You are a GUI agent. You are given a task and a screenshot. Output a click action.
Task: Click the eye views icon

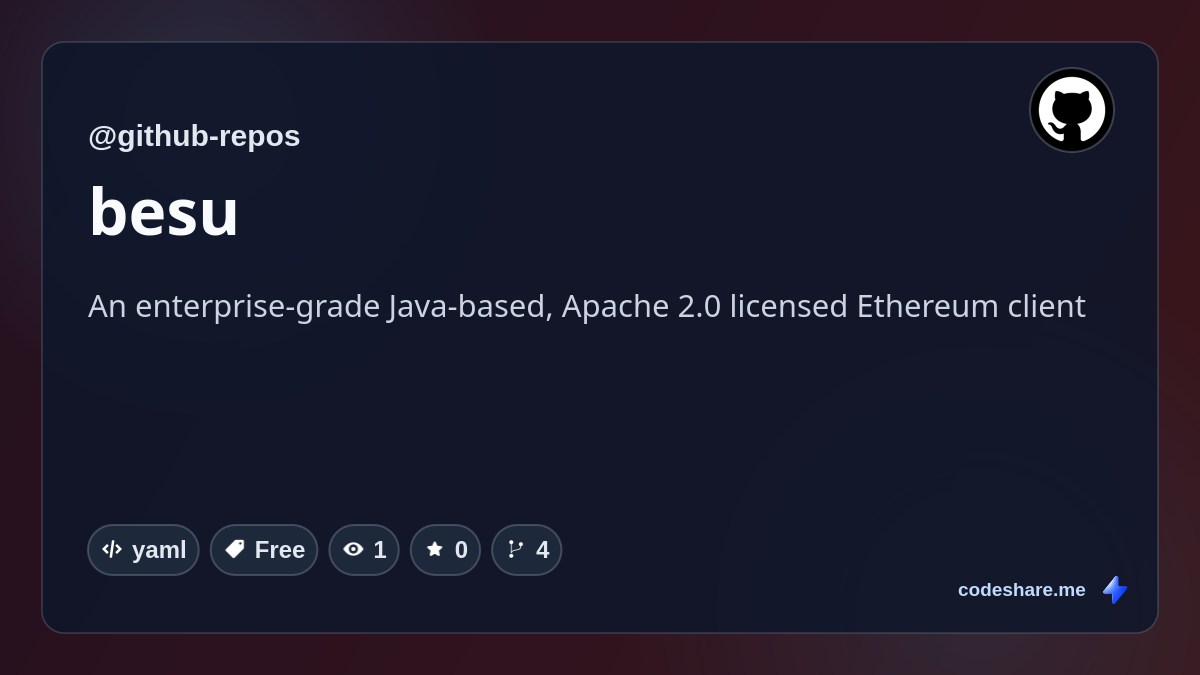coord(353,549)
